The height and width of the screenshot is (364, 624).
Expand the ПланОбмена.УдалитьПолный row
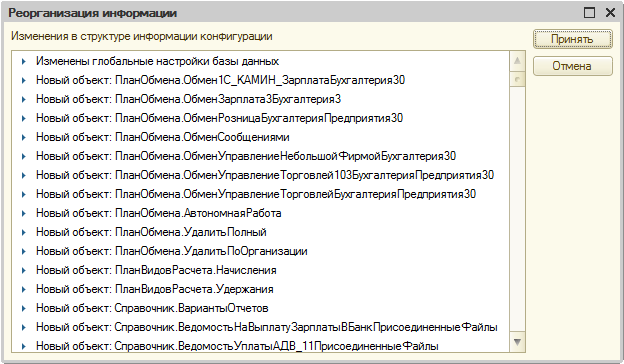23,232
